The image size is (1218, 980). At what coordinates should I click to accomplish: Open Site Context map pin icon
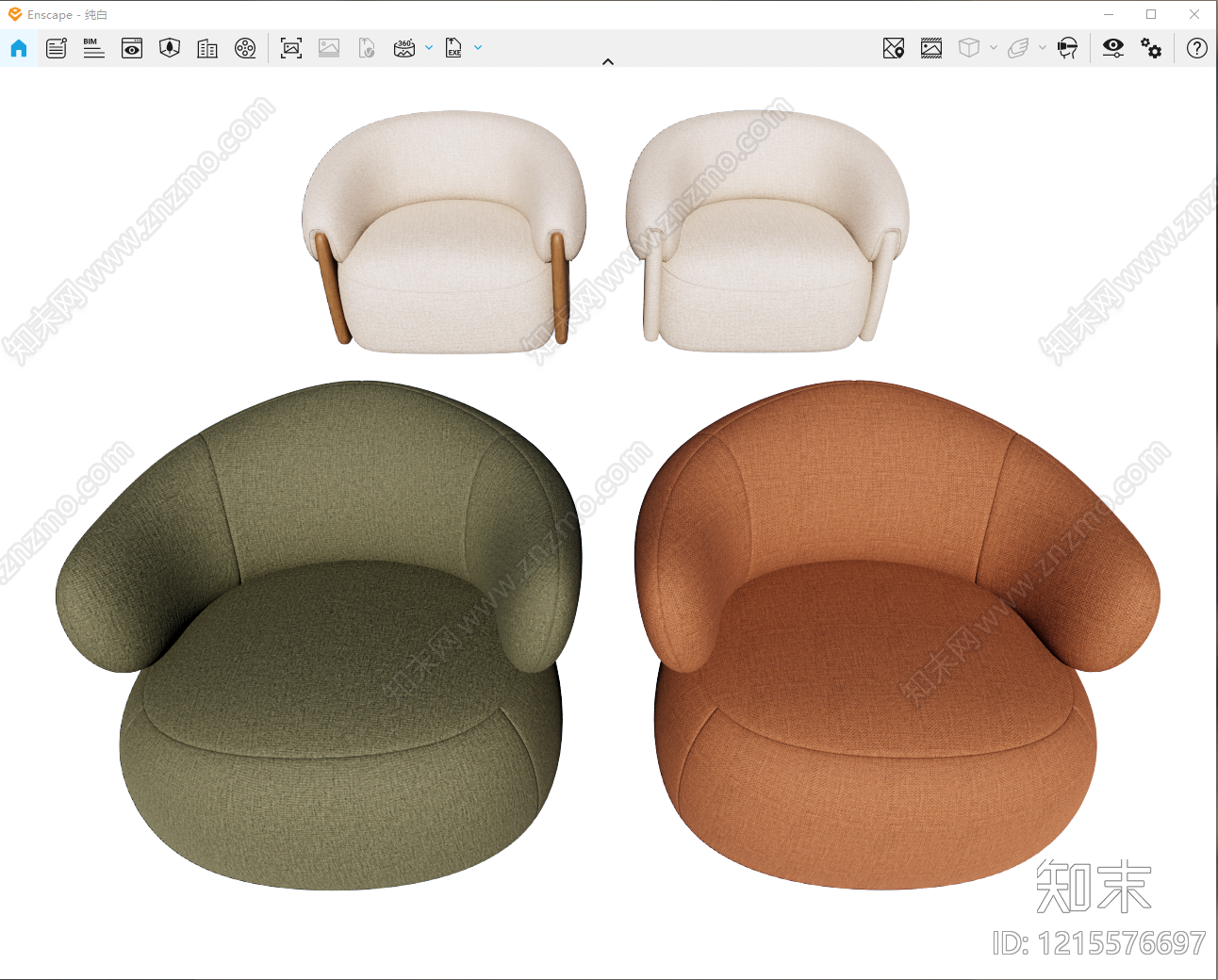coord(894,48)
